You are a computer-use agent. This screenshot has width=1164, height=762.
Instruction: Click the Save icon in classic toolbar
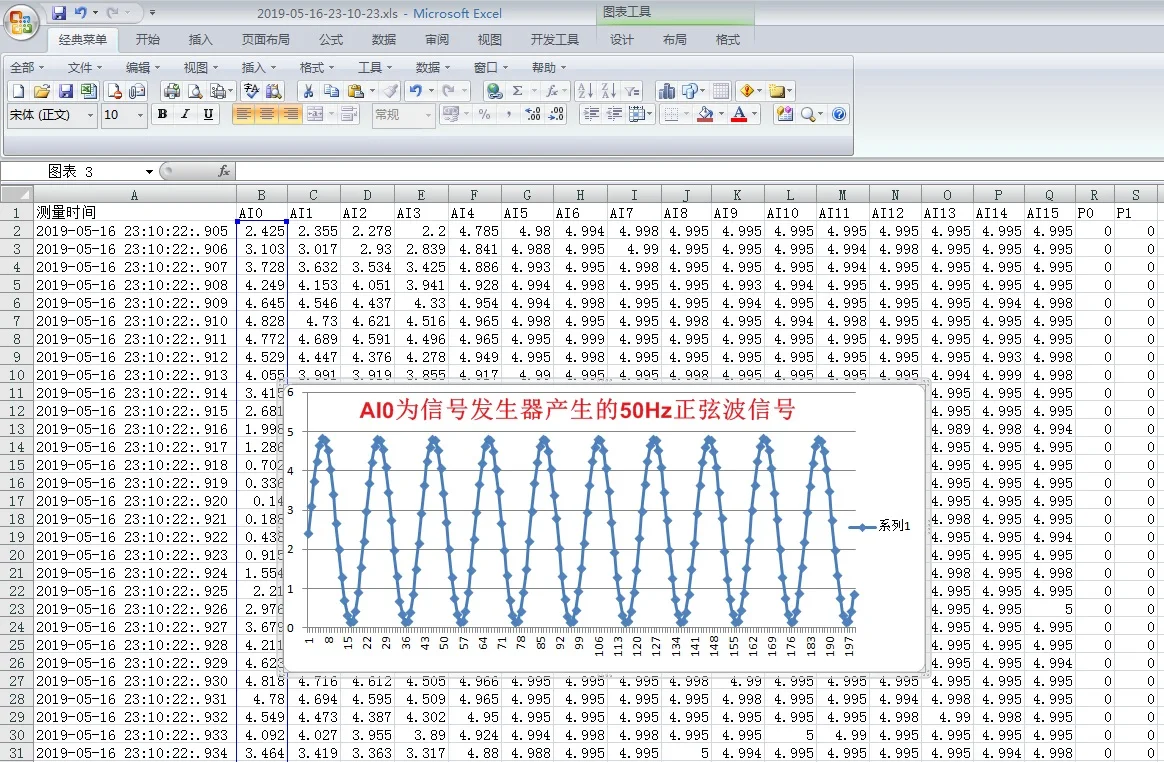coord(65,91)
